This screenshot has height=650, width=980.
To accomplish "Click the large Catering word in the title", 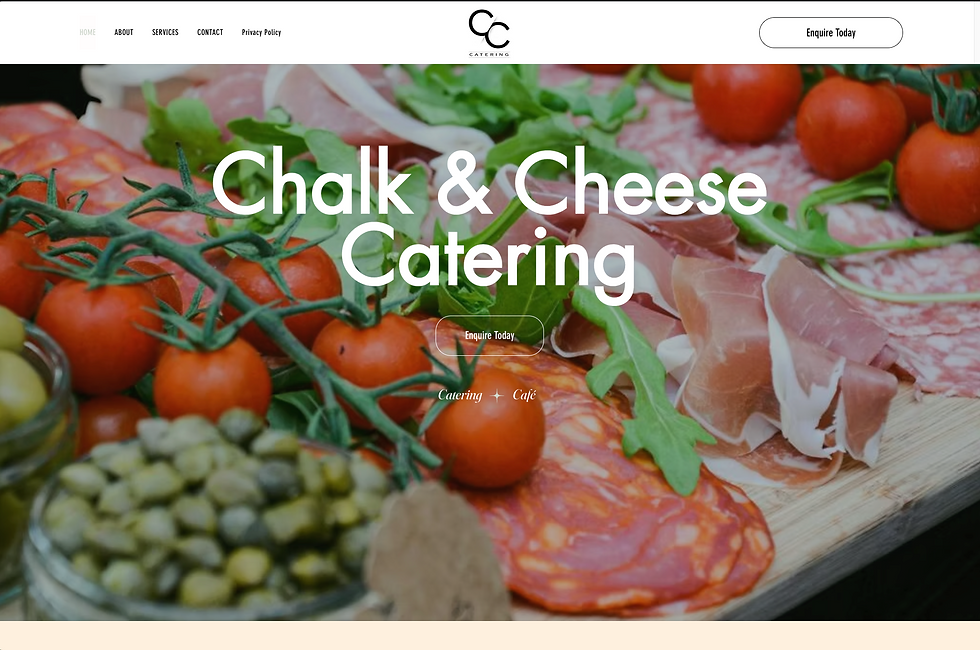I will tap(488, 259).
